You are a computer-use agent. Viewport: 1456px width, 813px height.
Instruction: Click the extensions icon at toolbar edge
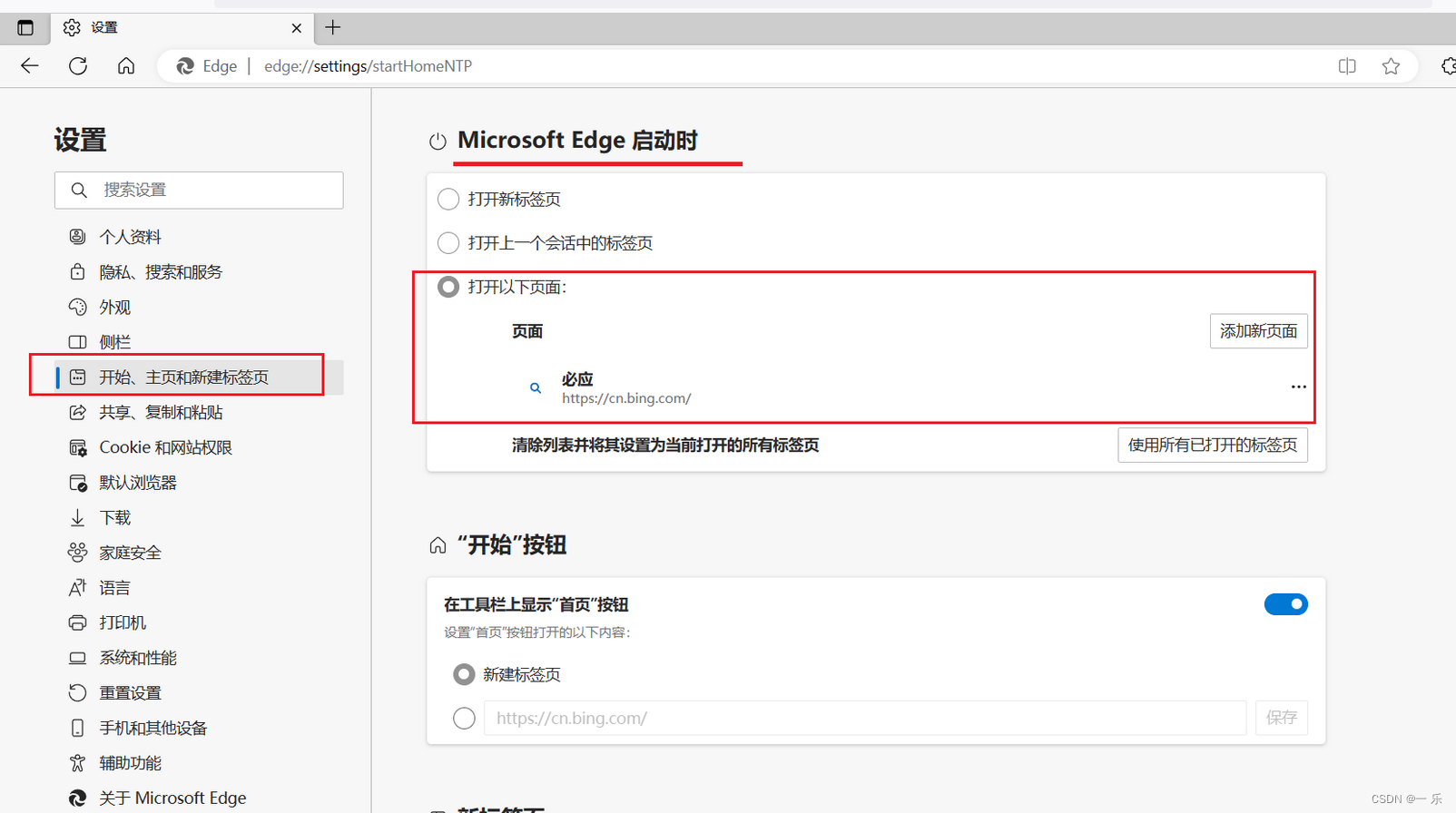click(1447, 65)
